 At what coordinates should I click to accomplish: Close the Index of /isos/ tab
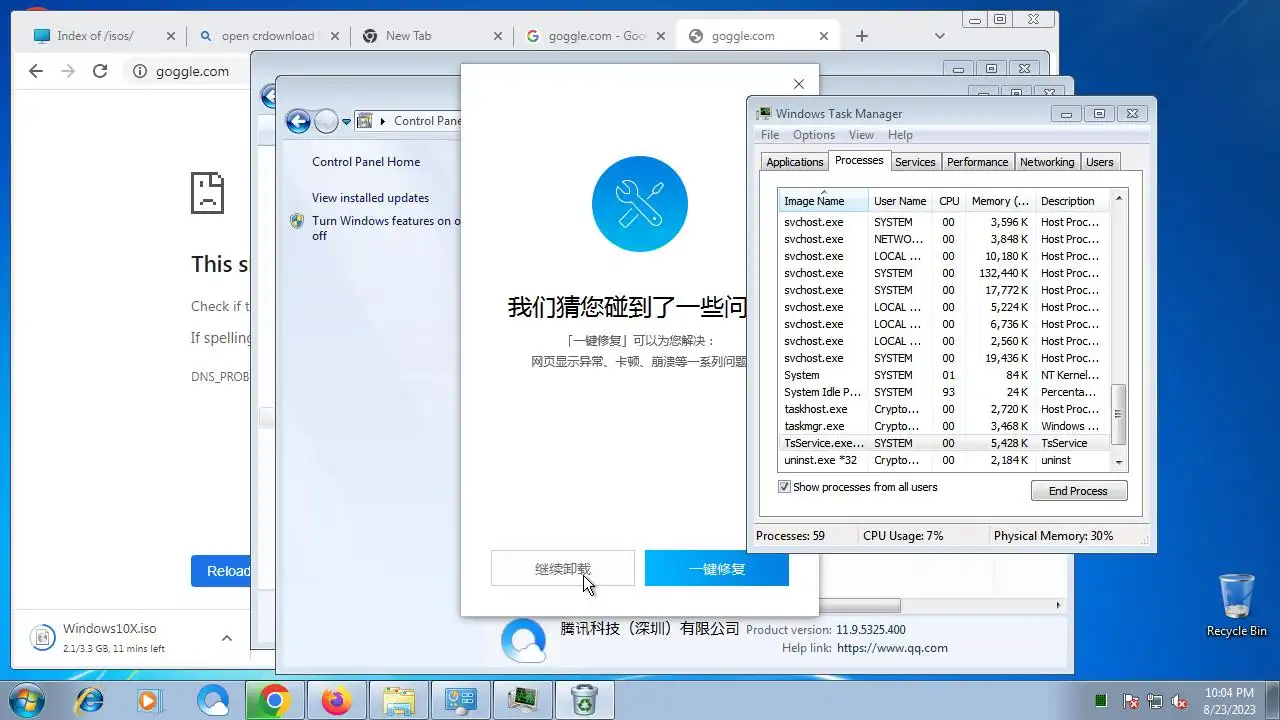pyautogui.click(x=171, y=36)
